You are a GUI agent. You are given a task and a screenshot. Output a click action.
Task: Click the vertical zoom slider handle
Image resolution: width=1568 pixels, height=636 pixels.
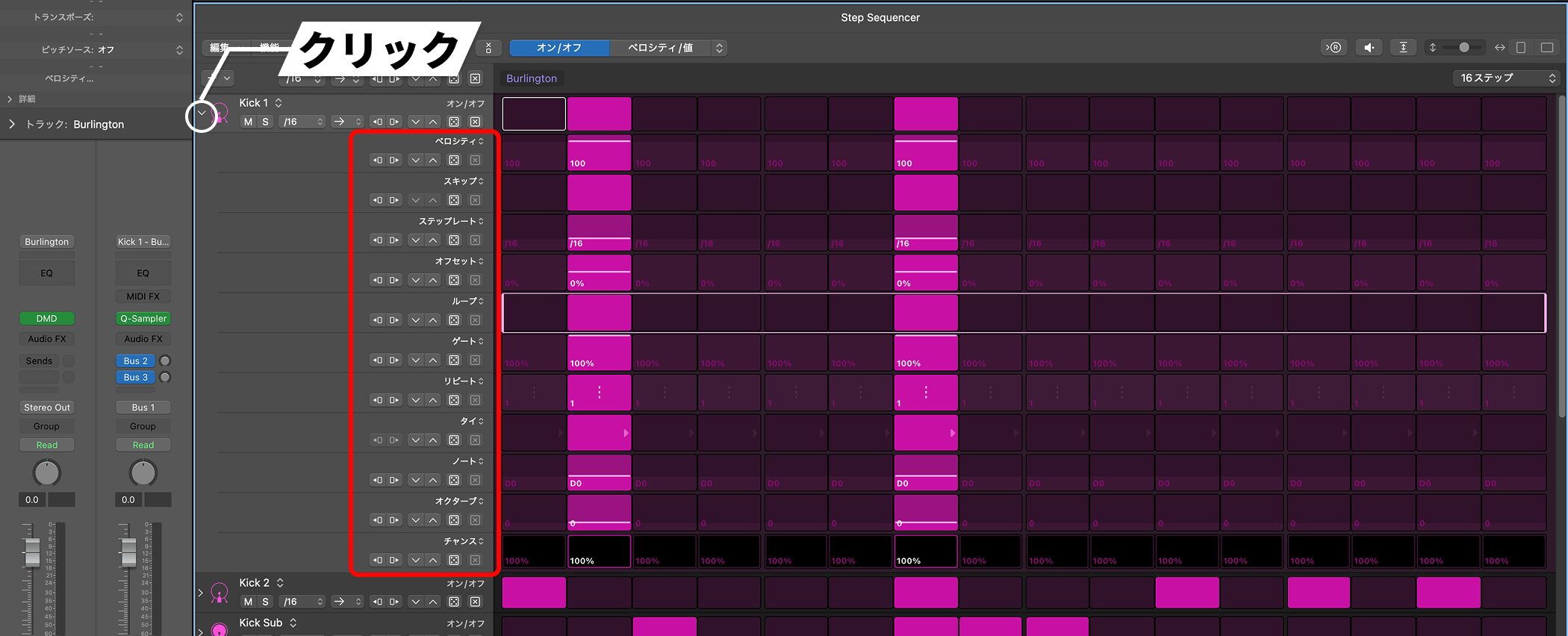tap(1464, 48)
